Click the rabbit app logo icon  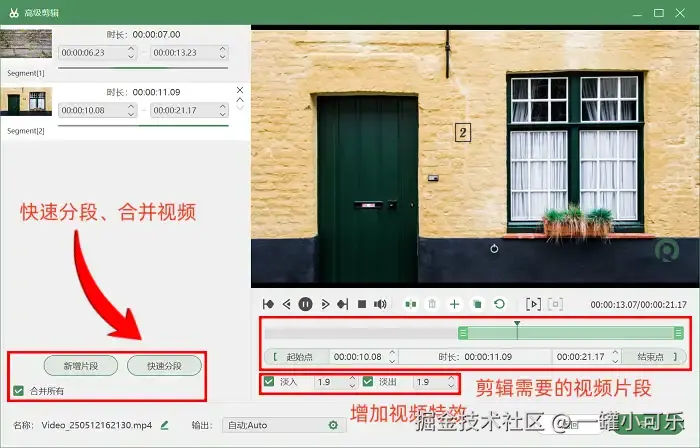(x=14, y=13)
